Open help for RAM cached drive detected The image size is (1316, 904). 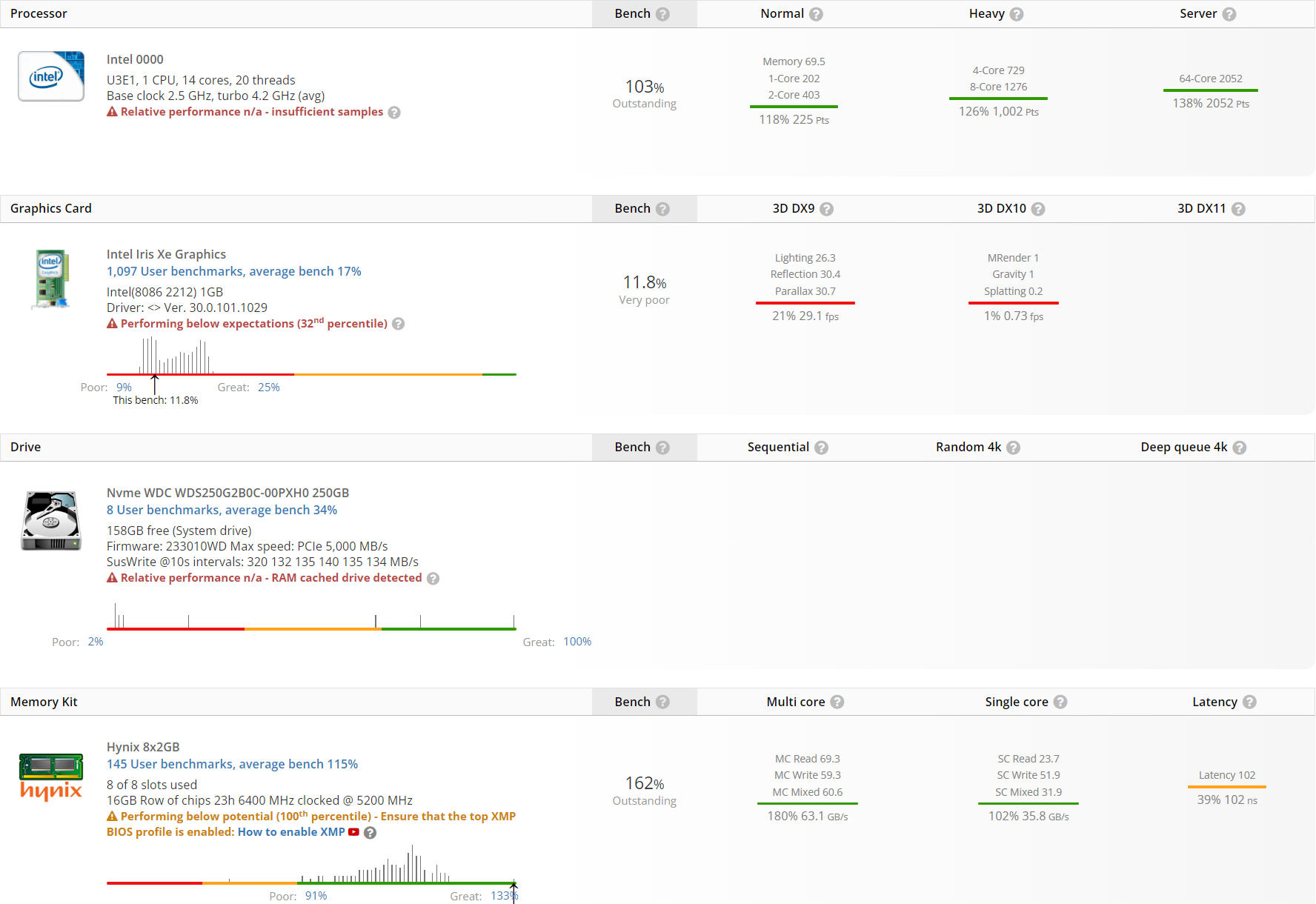(x=433, y=579)
